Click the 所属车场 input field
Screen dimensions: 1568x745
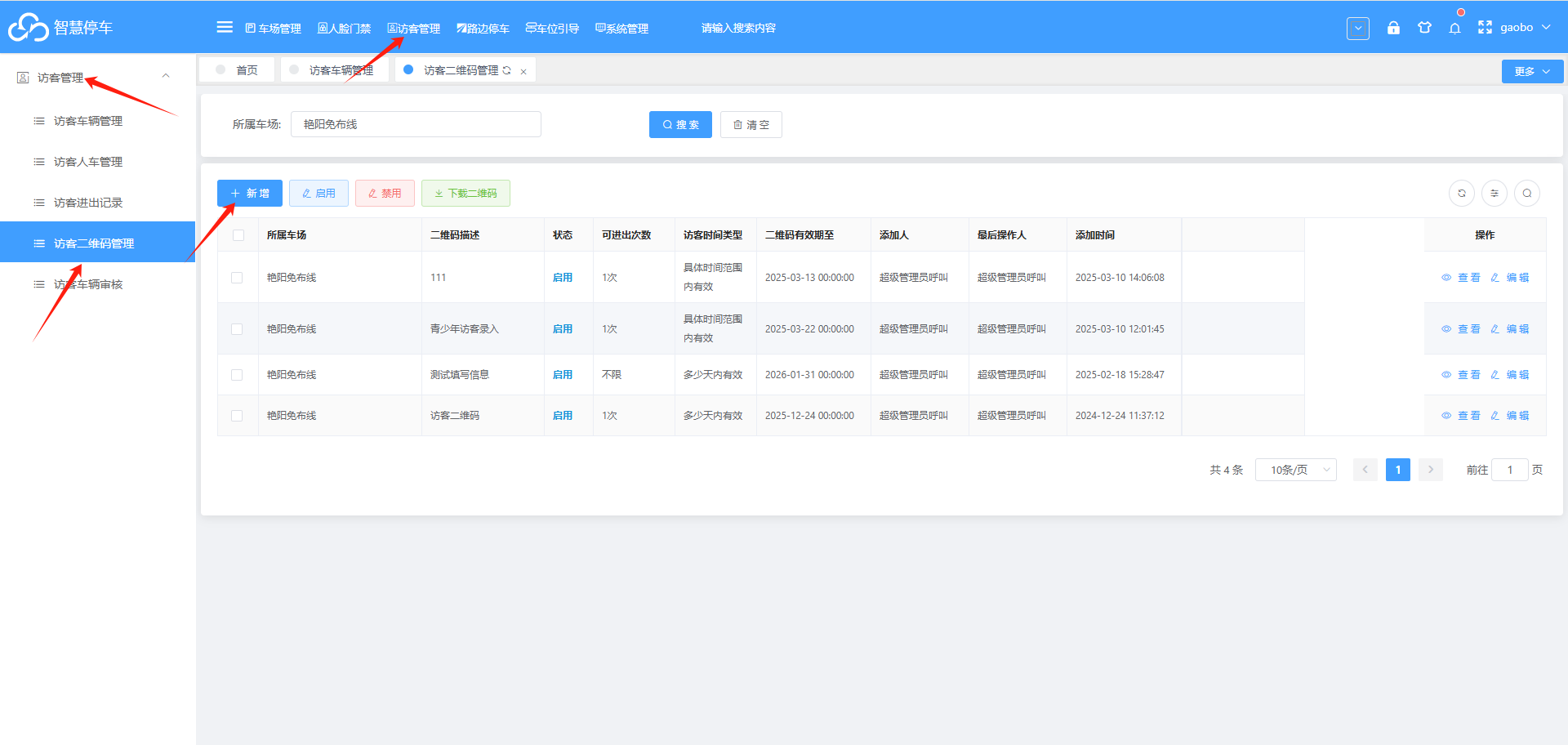tap(416, 124)
